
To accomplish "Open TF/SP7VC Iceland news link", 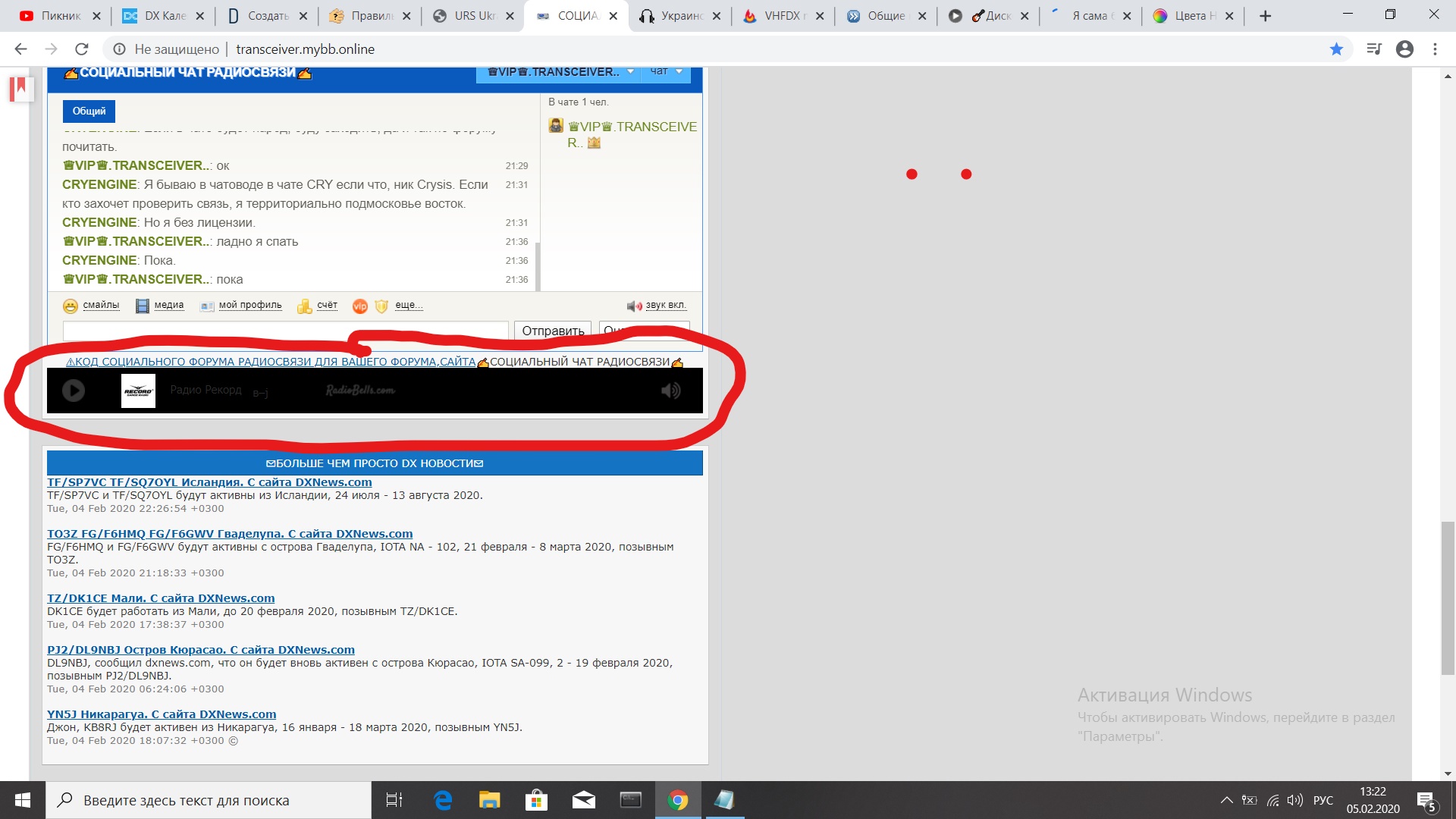I will pos(209,482).
